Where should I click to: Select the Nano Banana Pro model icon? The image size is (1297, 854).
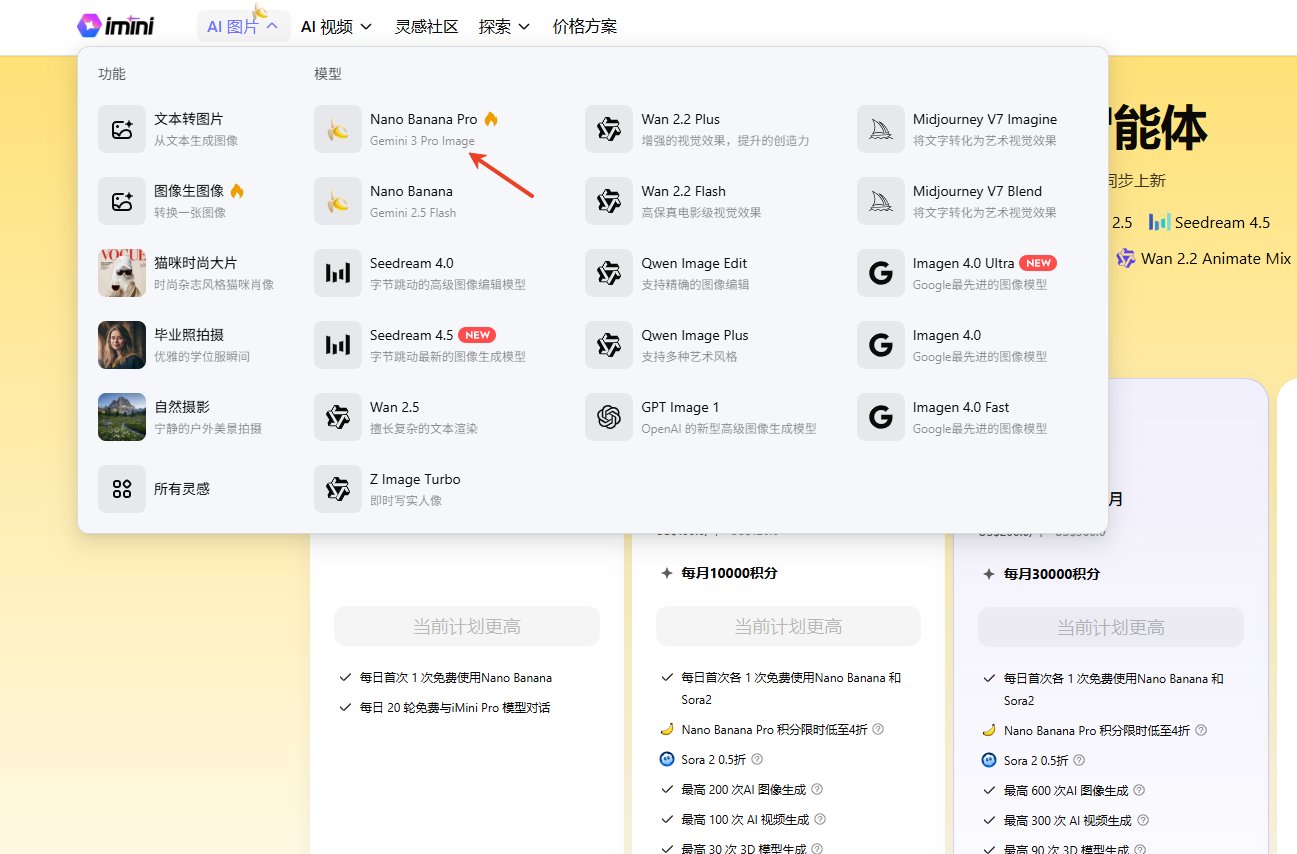tap(337, 128)
